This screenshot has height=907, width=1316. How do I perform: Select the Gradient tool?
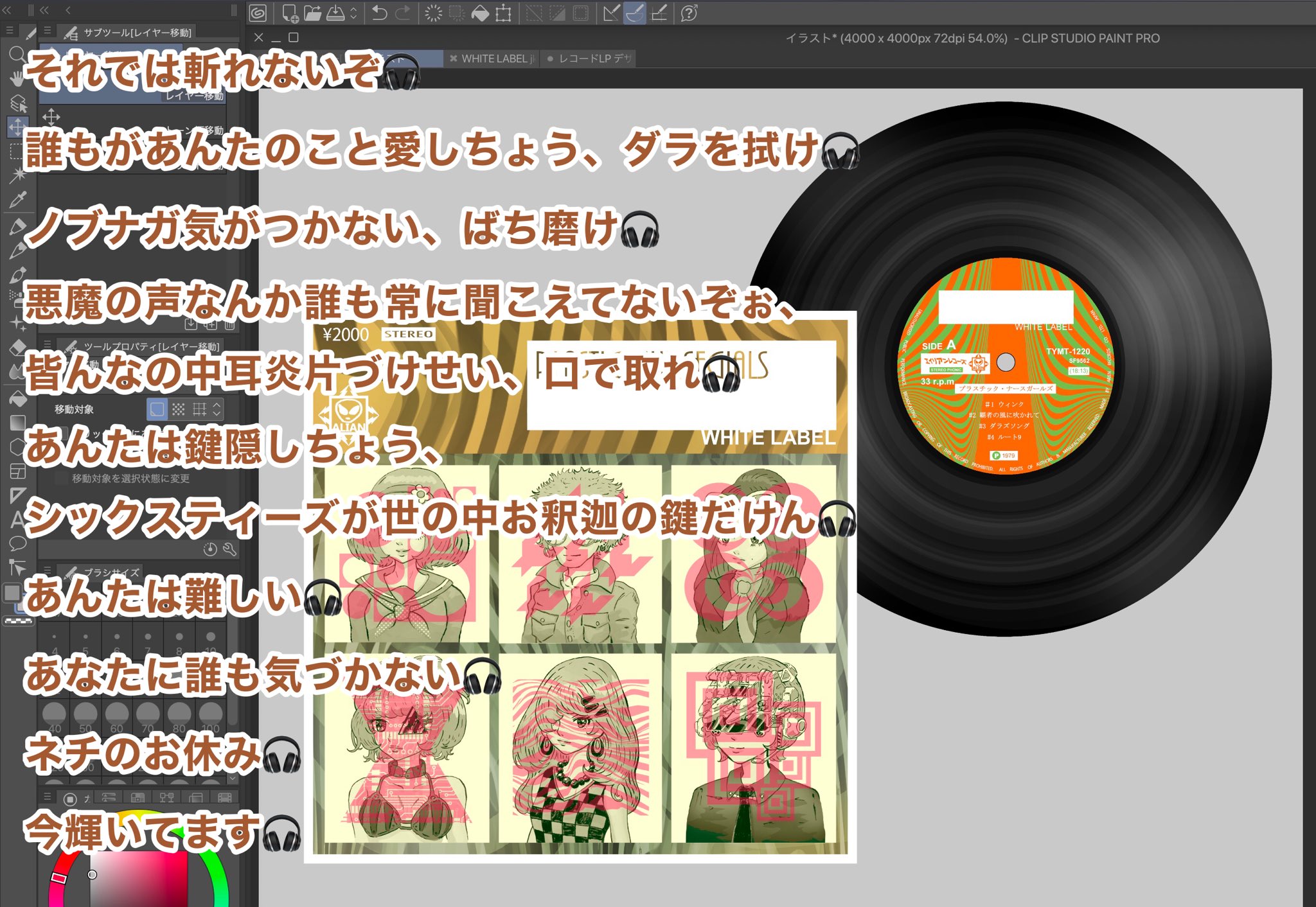click(x=17, y=423)
